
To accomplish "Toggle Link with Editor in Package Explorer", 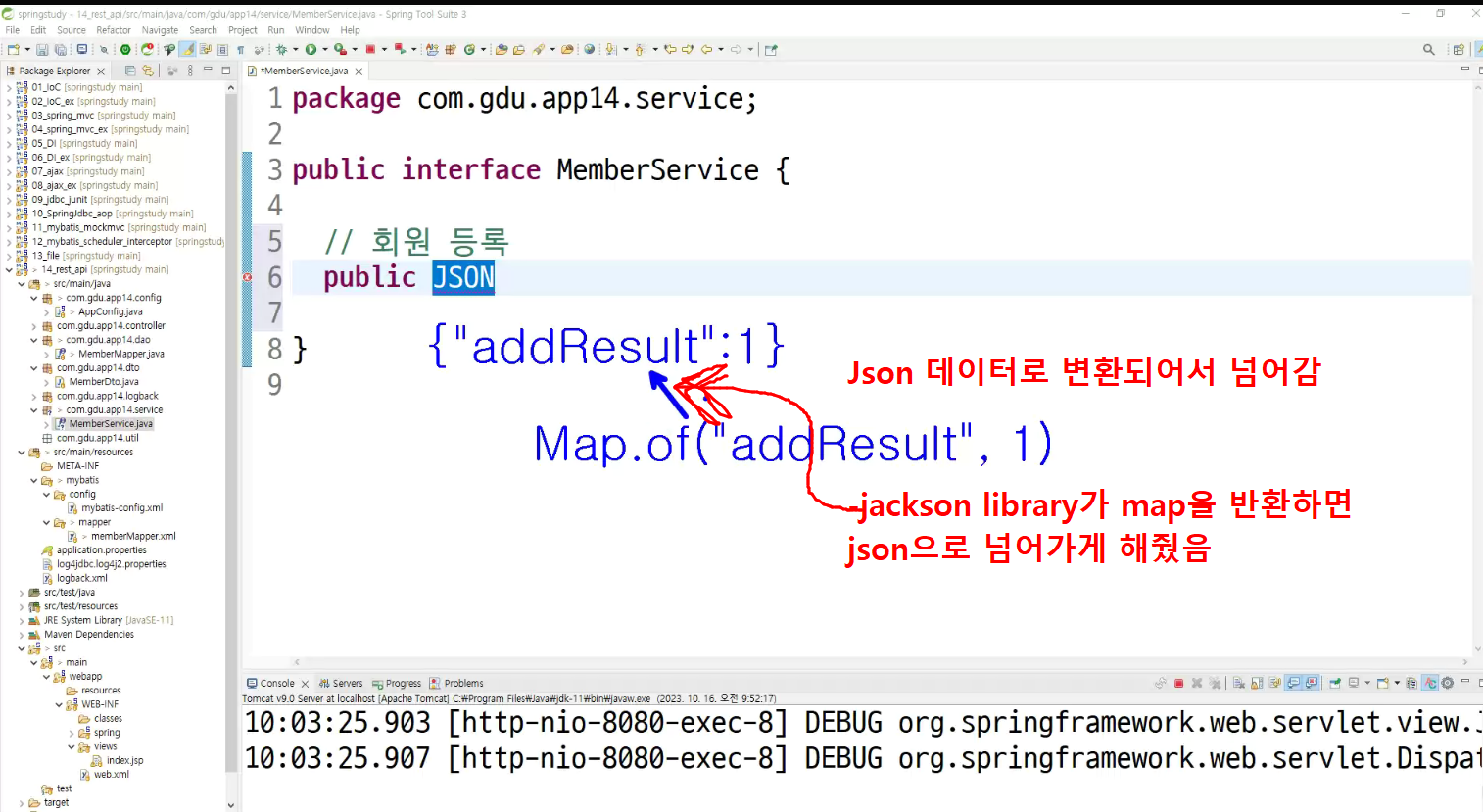I will click(148, 71).
